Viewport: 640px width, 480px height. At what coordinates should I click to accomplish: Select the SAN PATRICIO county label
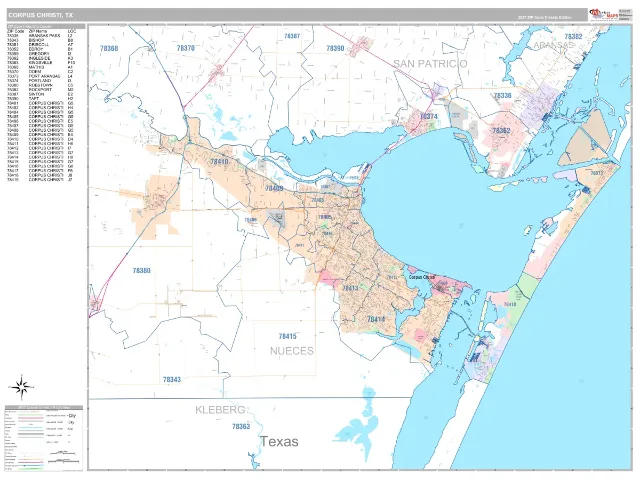(x=430, y=64)
